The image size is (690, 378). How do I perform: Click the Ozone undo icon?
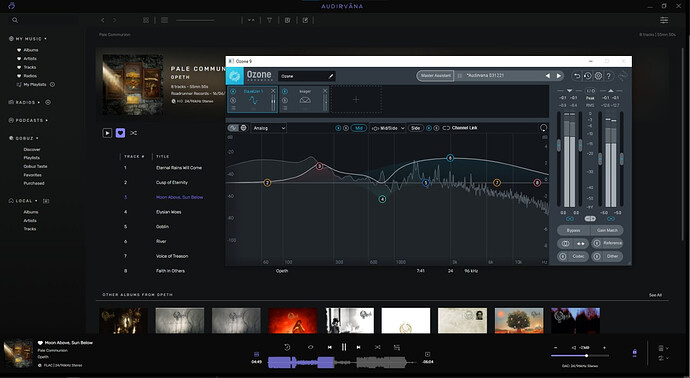pos(576,76)
